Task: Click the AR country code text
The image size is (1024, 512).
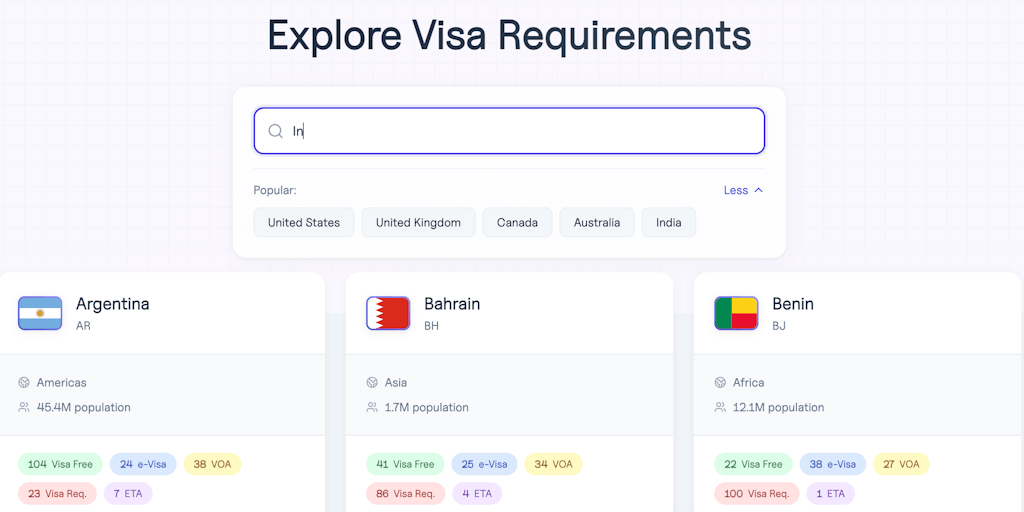Action: point(83,325)
